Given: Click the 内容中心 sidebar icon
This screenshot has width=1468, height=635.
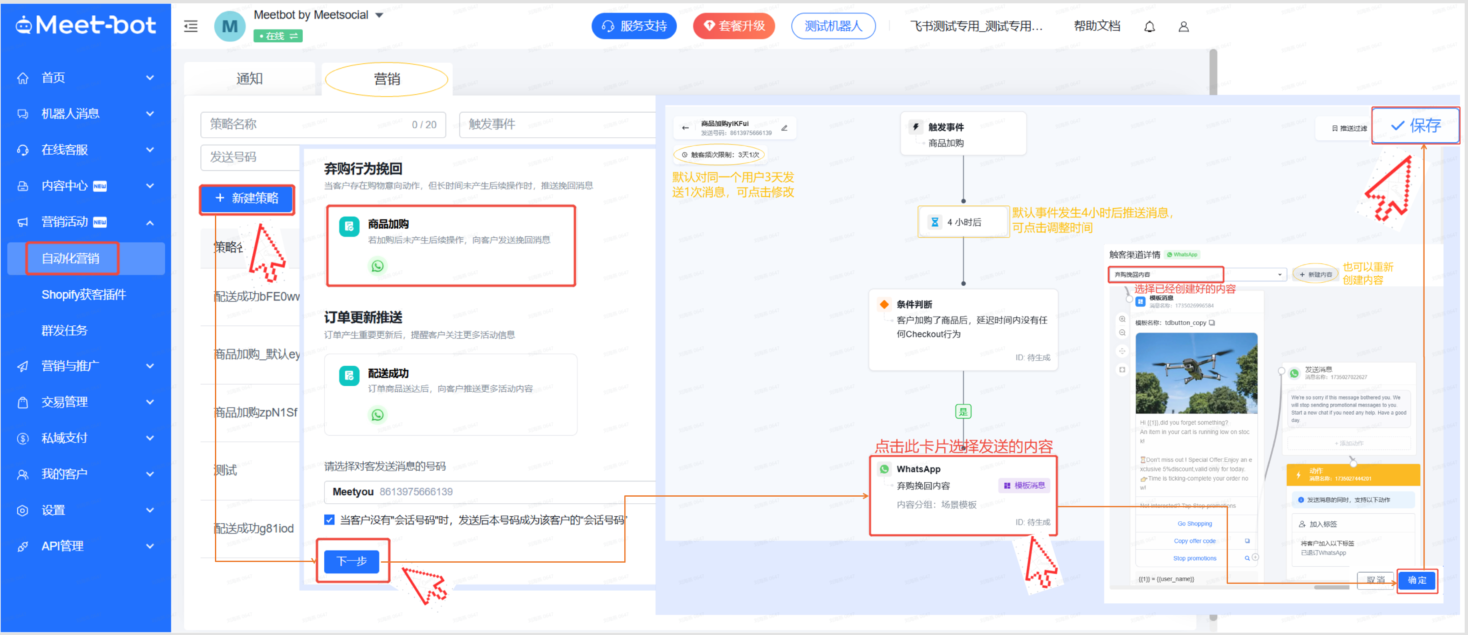Looking at the screenshot, I should 23,186.
